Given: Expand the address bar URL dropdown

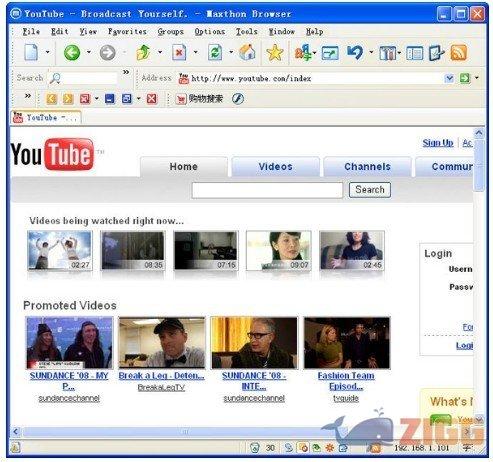Looking at the screenshot, I should [449, 78].
